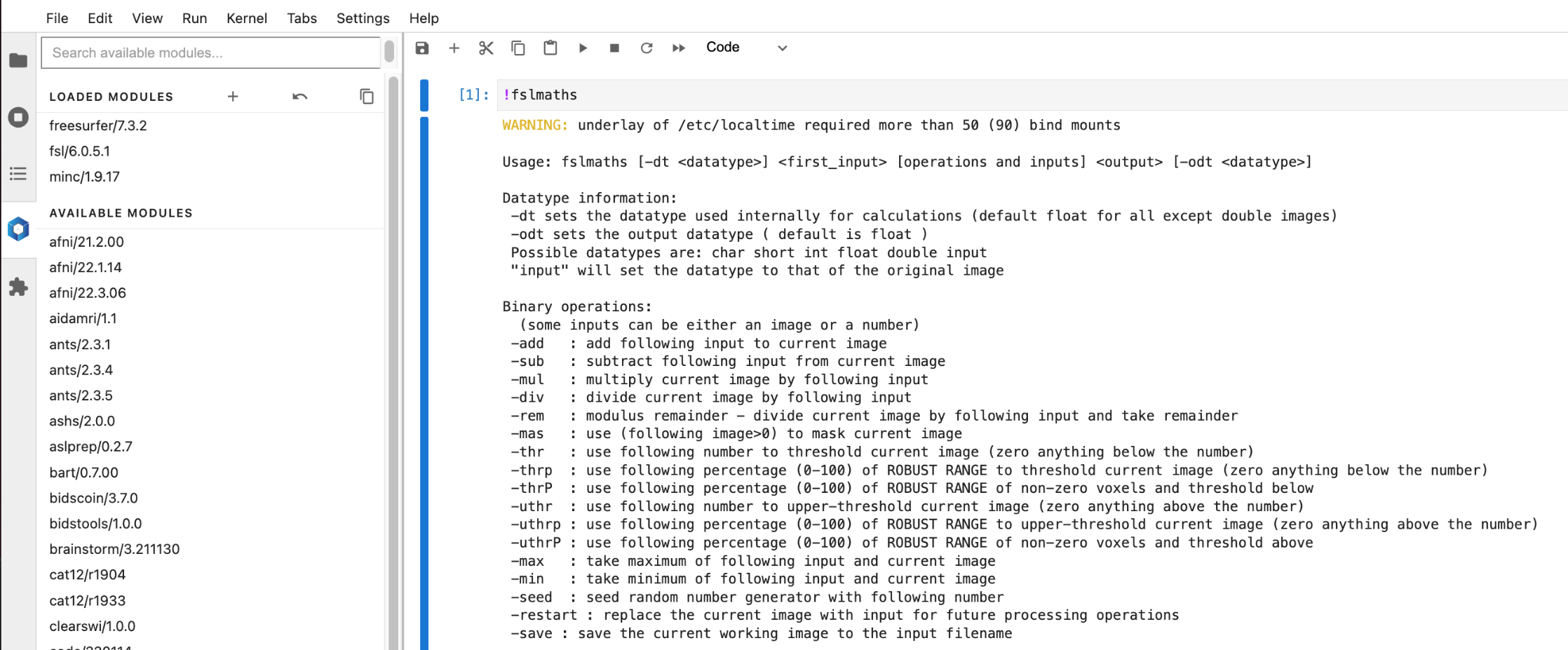The width and height of the screenshot is (1568, 650).
Task: Open the Settings menu
Action: (363, 18)
